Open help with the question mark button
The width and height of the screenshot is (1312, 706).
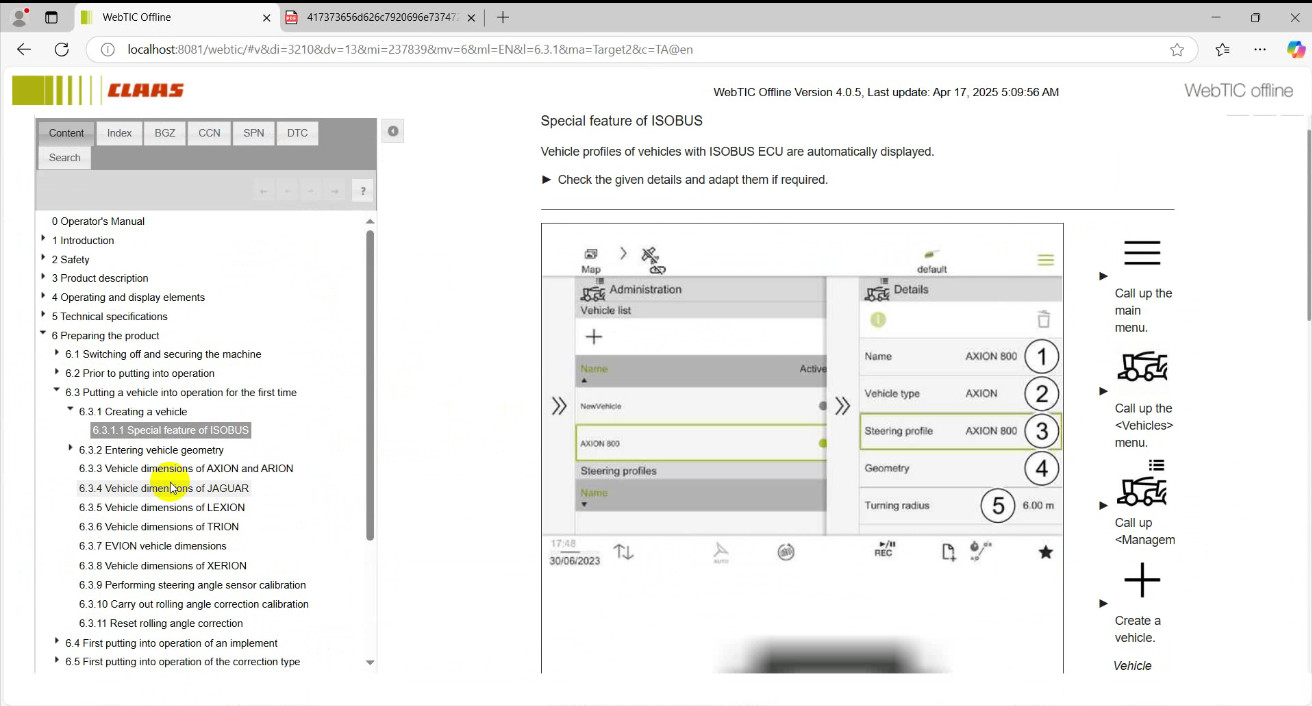click(x=363, y=191)
